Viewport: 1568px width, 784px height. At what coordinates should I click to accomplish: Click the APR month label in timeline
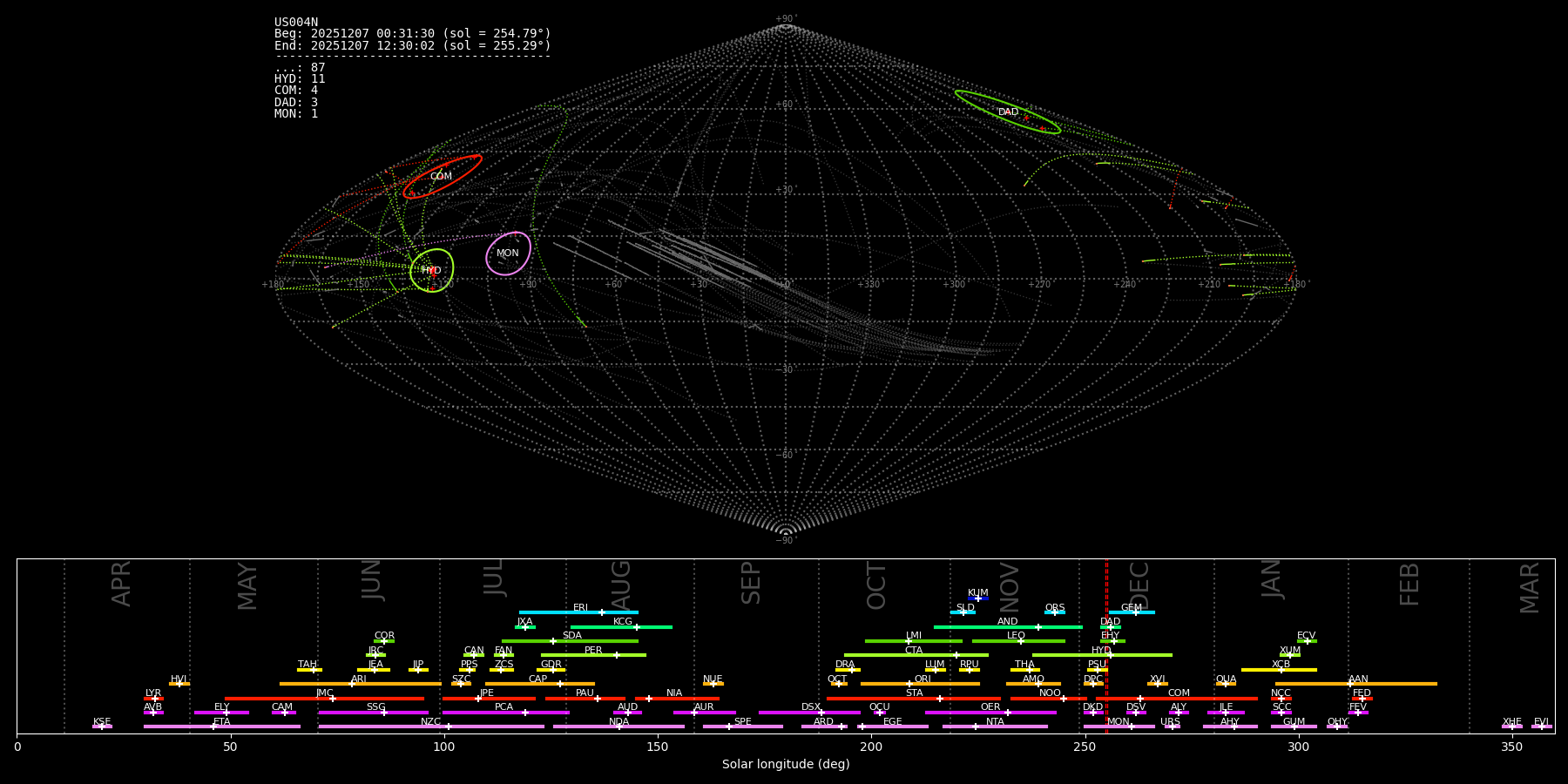pyautogui.click(x=121, y=584)
